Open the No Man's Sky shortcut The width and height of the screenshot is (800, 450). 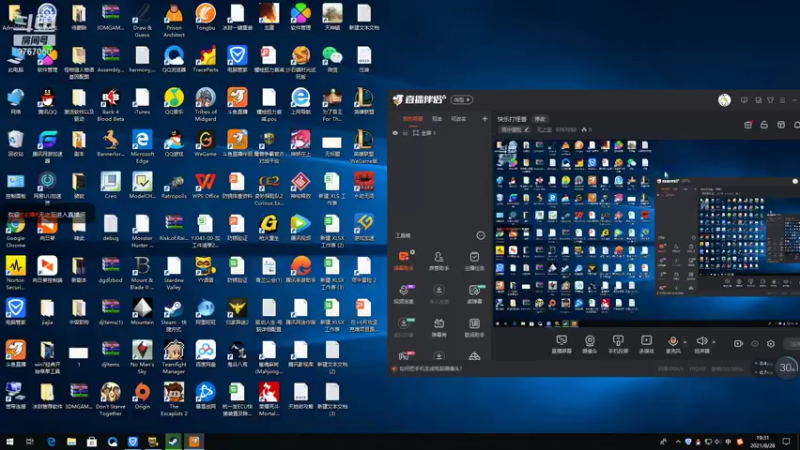pyautogui.click(x=142, y=357)
